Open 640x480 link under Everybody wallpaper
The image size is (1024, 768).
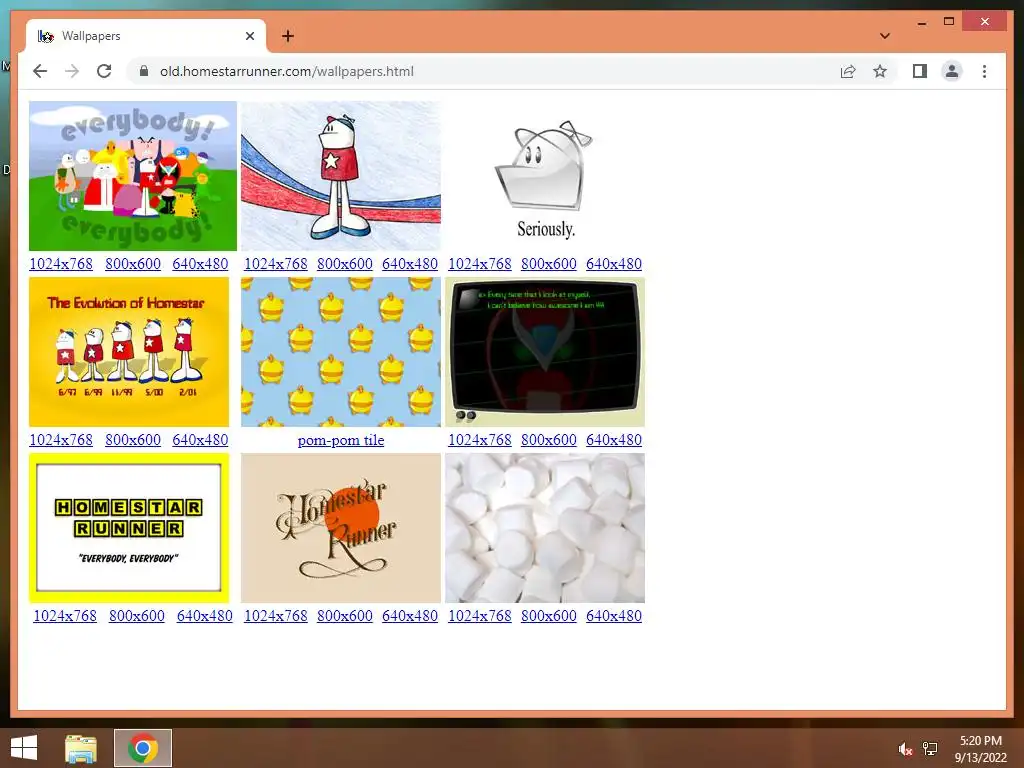200,264
